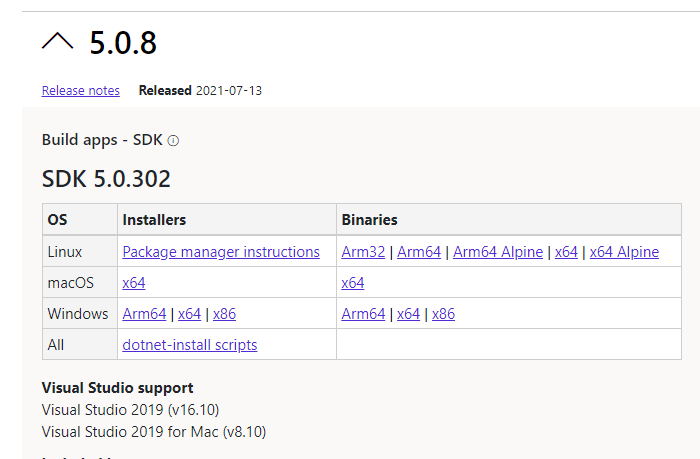Image resolution: width=700 pixels, height=459 pixels.
Task: Download Windows x86 installer
Action: [x=224, y=314]
